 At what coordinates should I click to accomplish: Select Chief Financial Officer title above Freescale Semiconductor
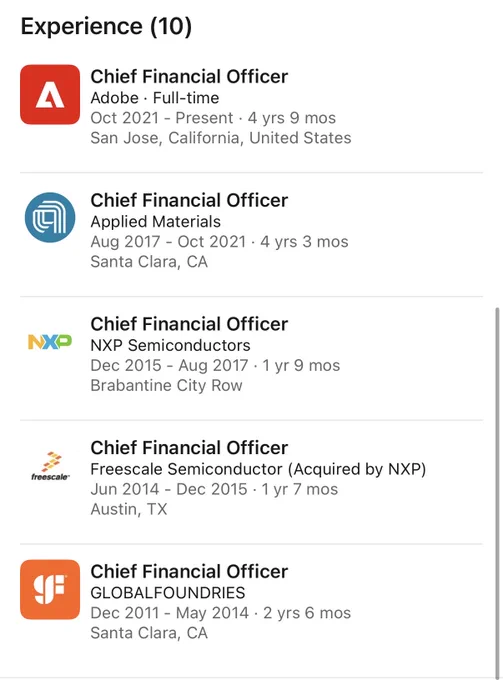pyautogui.click(x=189, y=448)
